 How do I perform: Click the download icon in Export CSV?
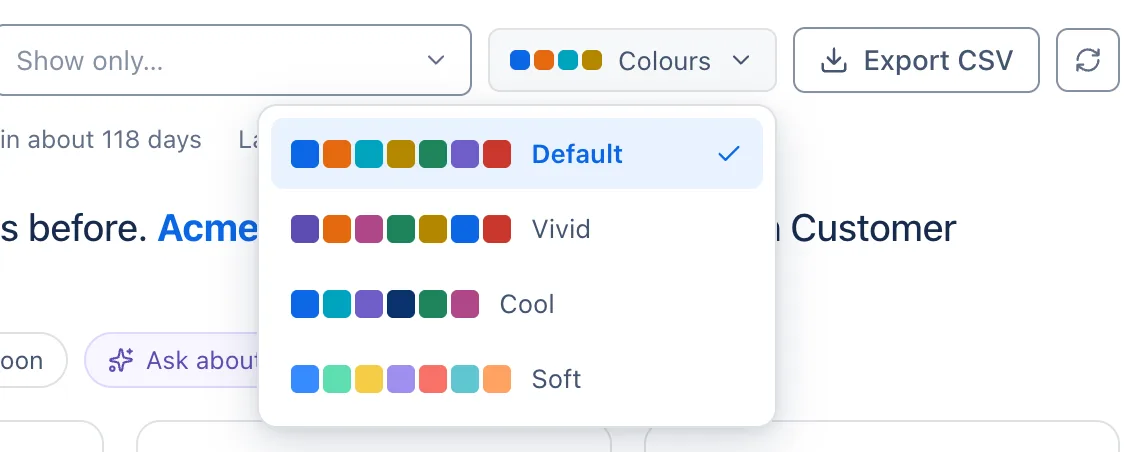[833, 61]
